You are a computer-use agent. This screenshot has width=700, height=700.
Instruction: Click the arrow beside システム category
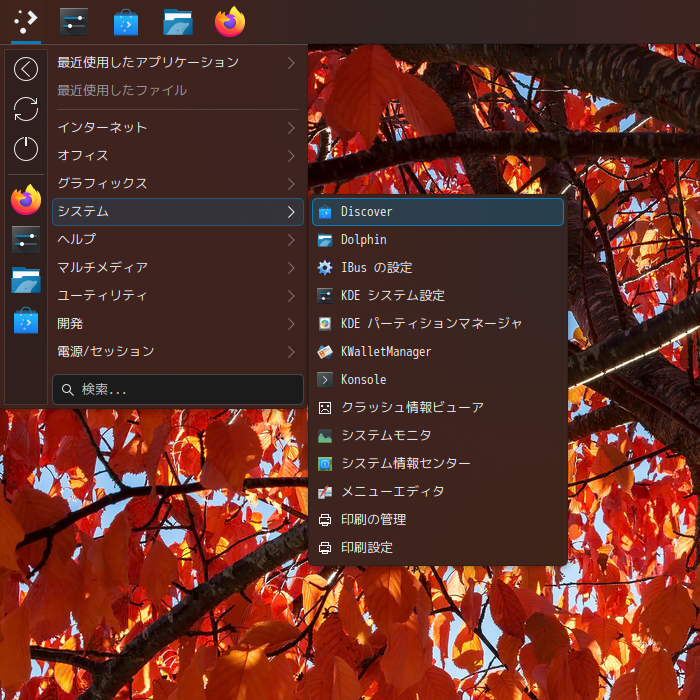pyautogui.click(x=291, y=212)
